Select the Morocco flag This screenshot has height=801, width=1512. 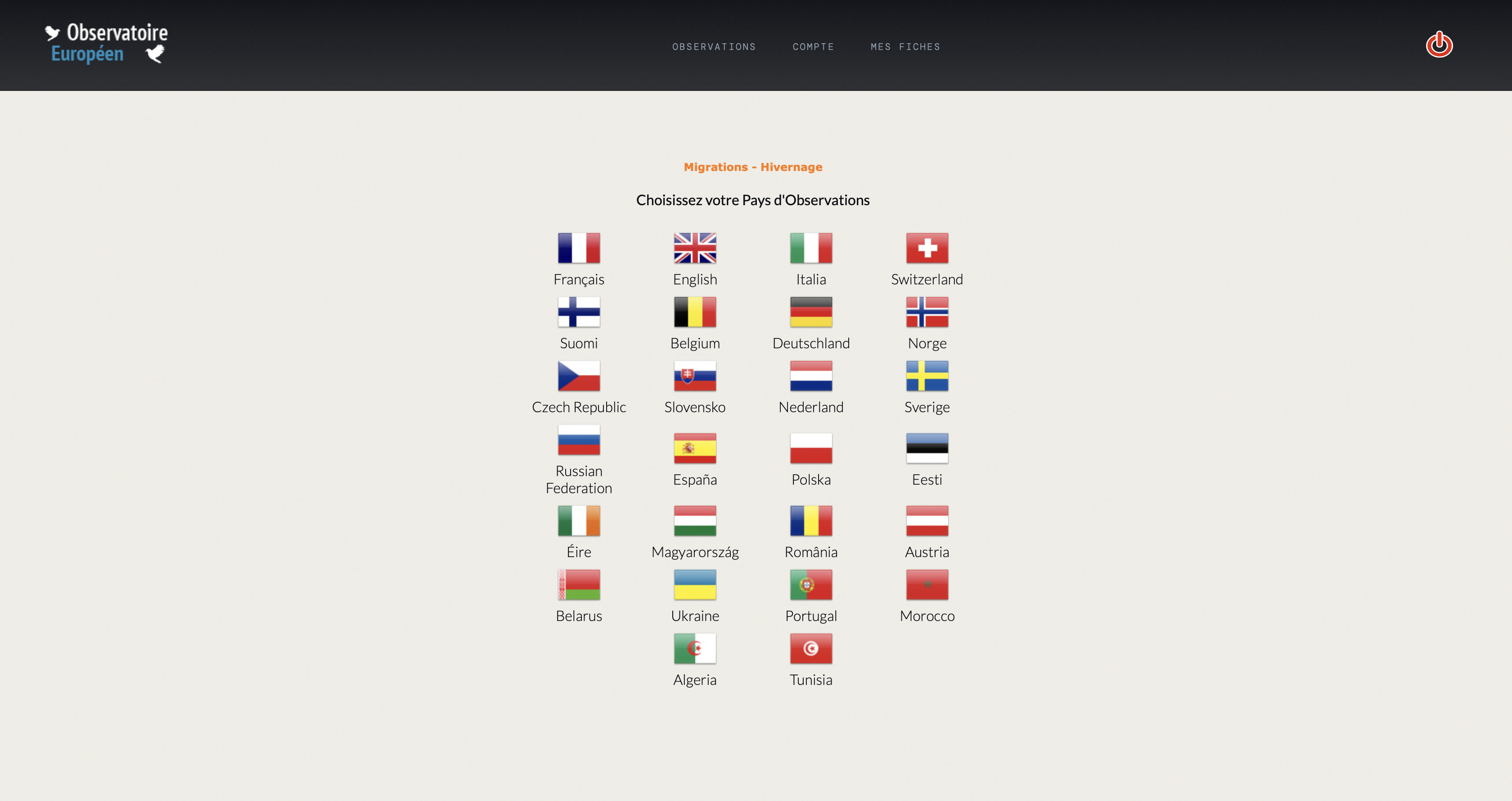[x=927, y=585]
